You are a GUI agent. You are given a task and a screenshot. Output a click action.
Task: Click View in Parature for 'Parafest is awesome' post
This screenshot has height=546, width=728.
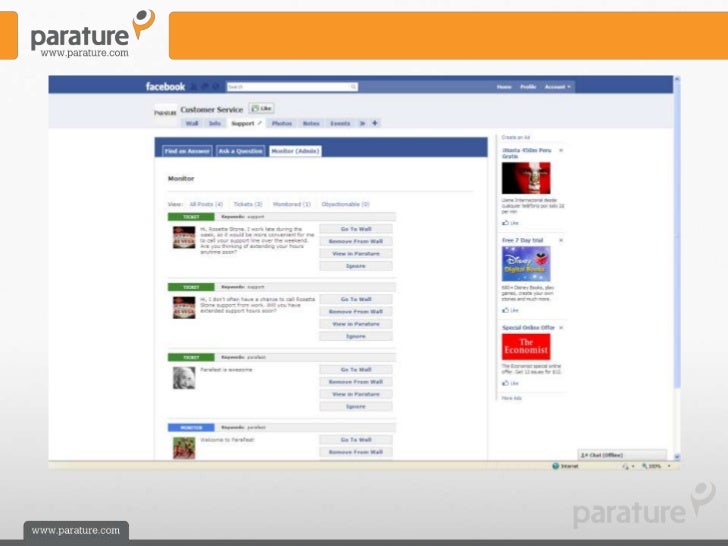[356, 394]
